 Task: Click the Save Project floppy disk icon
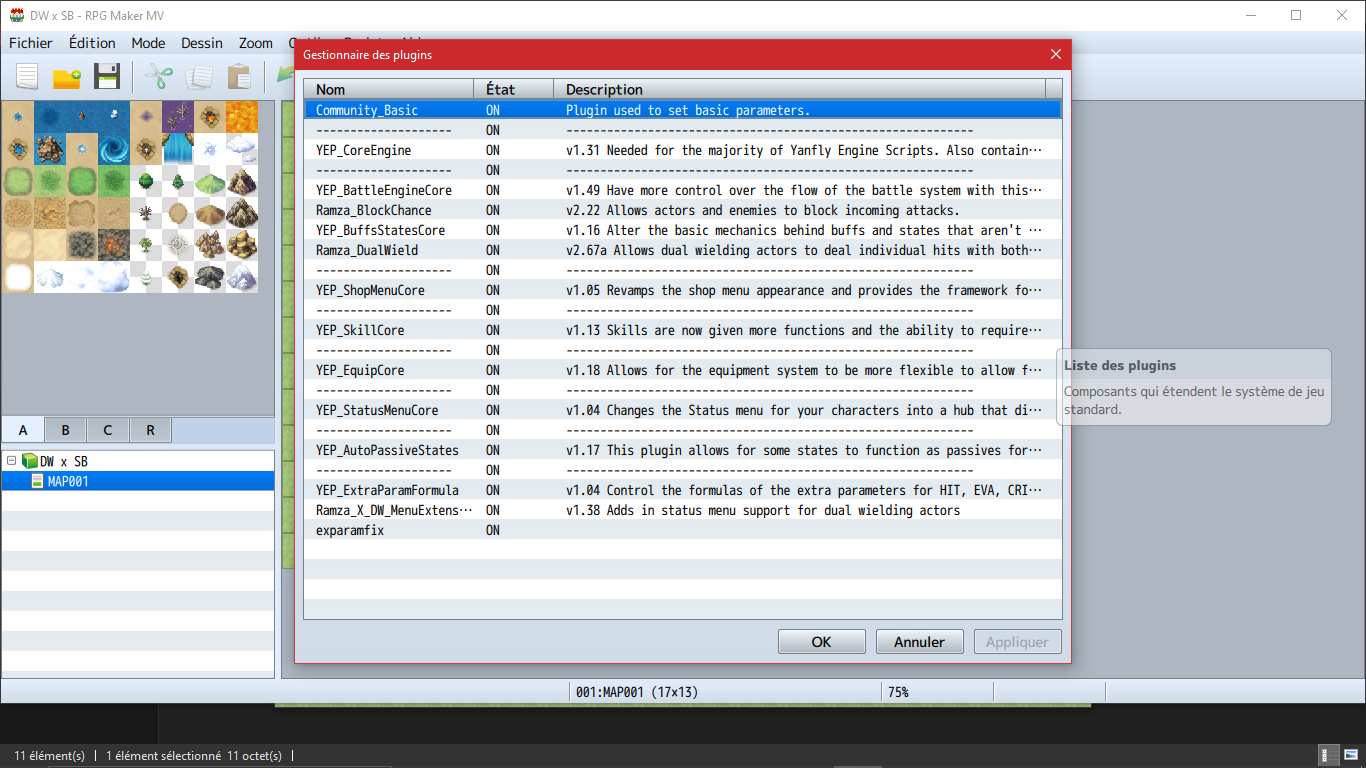[x=107, y=77]
